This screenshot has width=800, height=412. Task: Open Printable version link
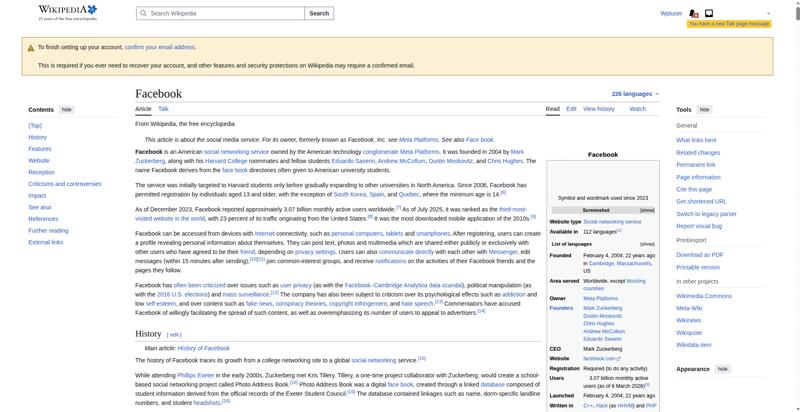pyautogui.click(x=698, y=267)
